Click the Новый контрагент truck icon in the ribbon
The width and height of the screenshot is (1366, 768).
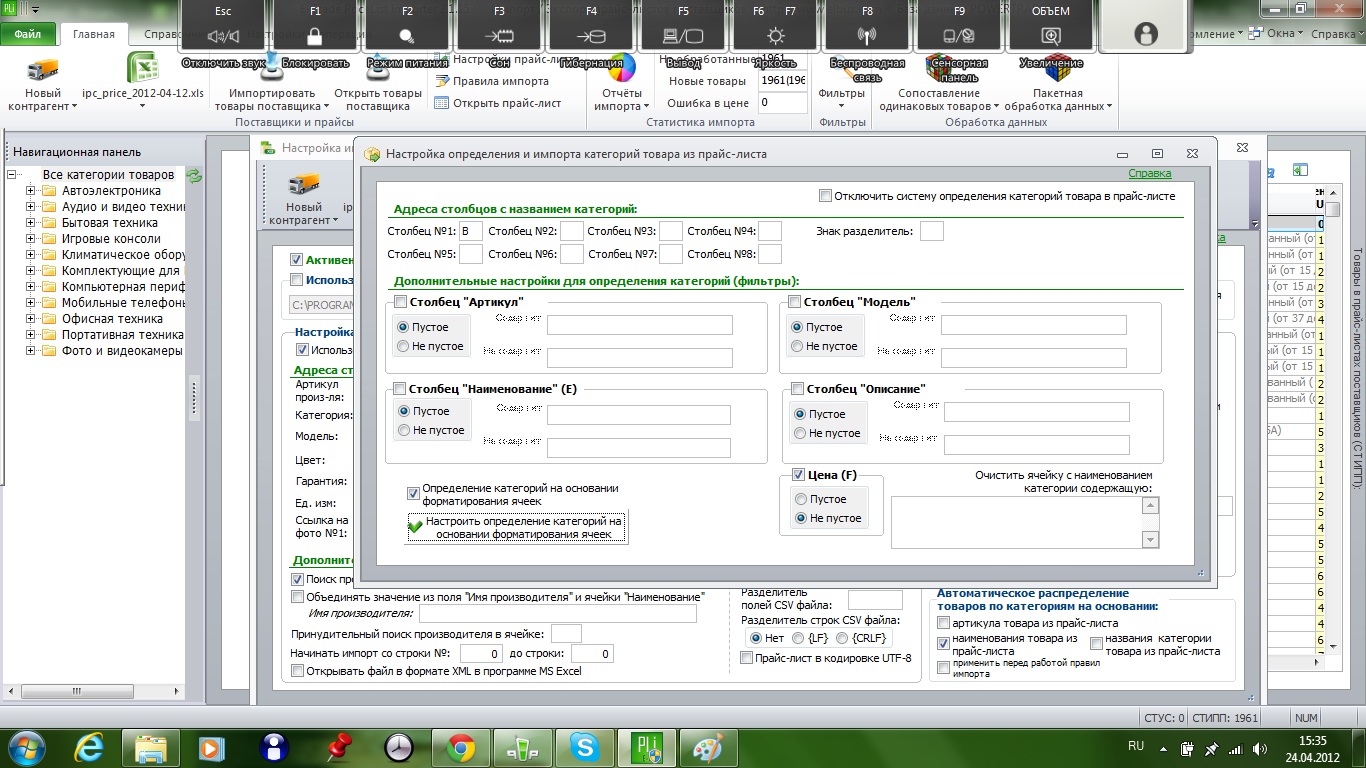43,69
